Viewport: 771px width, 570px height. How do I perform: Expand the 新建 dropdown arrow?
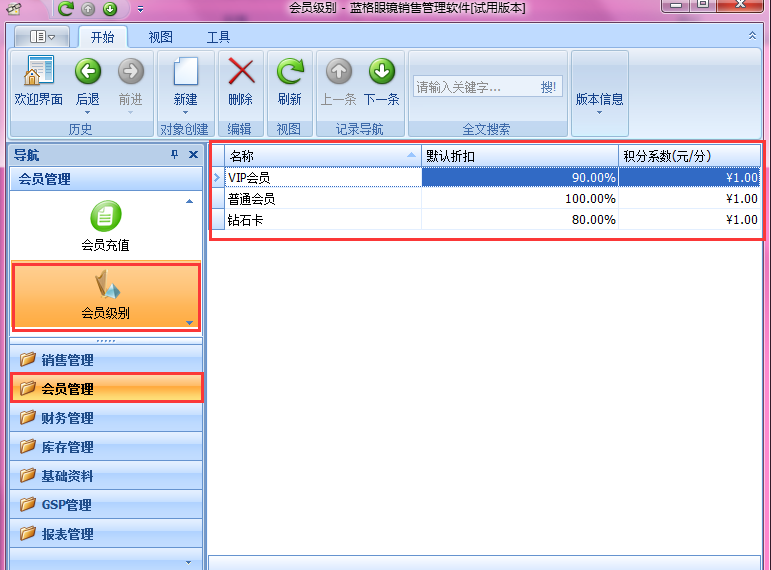[185, 112]
